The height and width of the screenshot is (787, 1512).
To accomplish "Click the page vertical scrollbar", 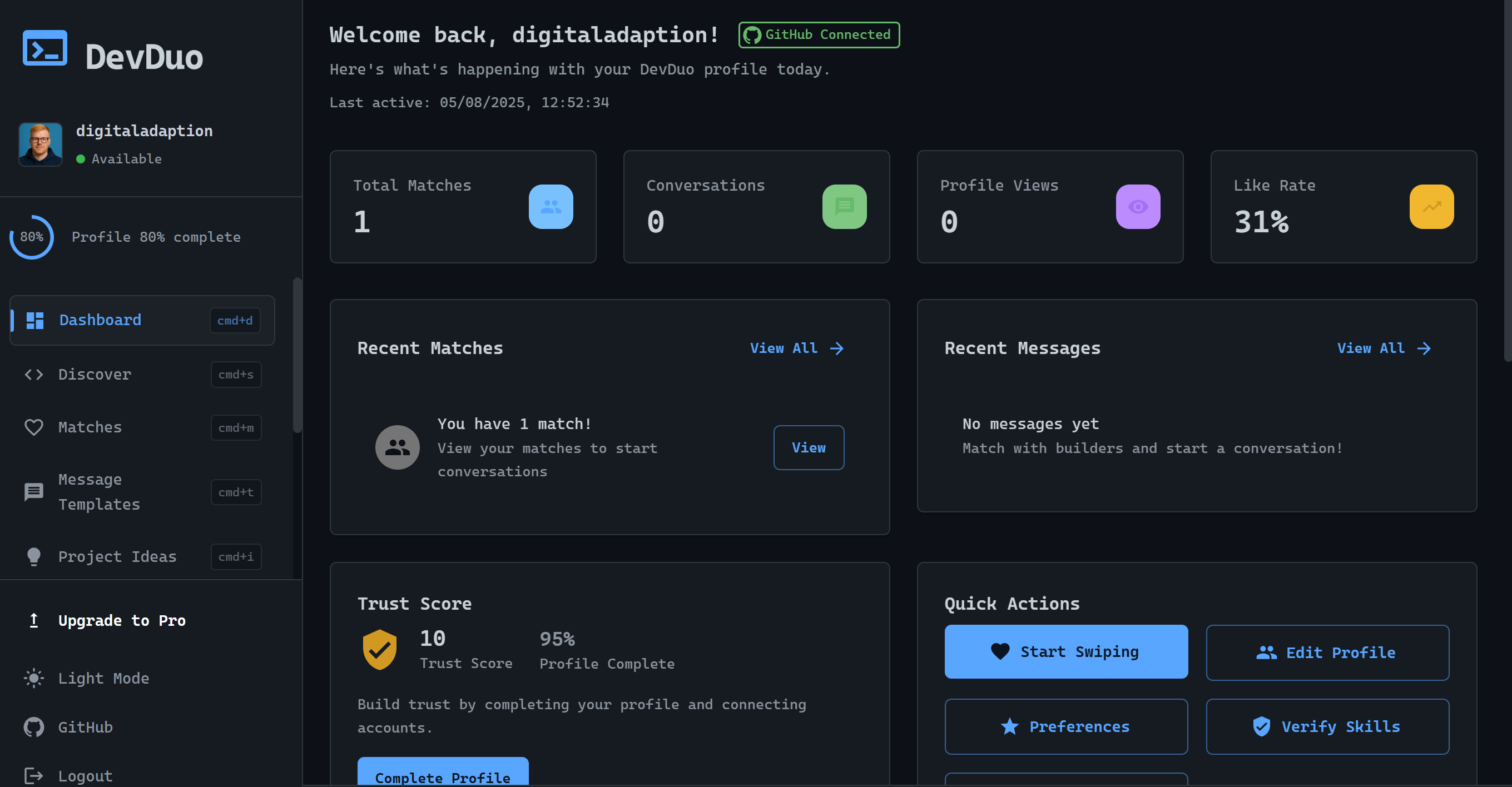I will [x=1508, y=181].
